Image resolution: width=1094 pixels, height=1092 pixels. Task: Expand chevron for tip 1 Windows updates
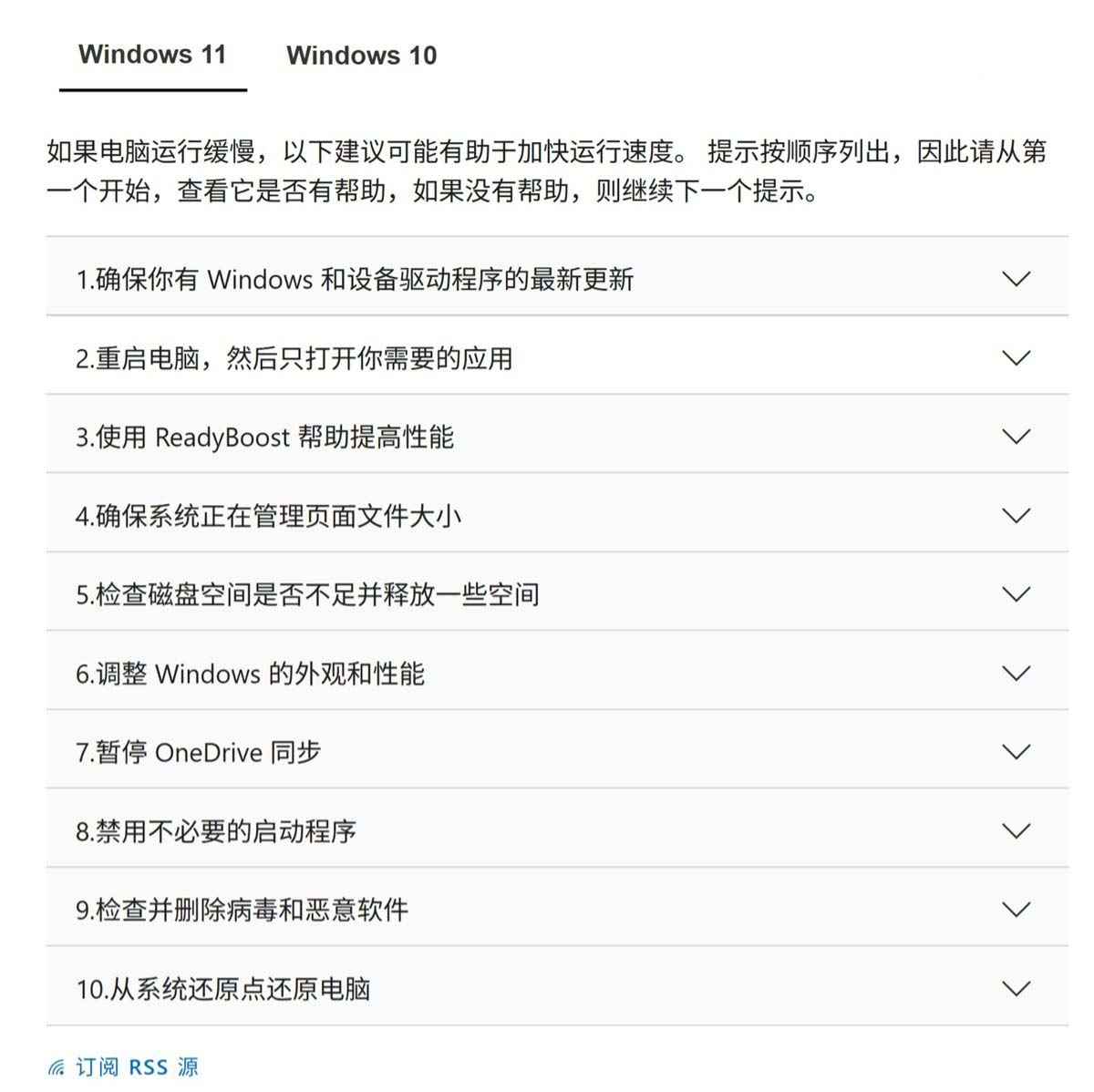click(1016, 279)
